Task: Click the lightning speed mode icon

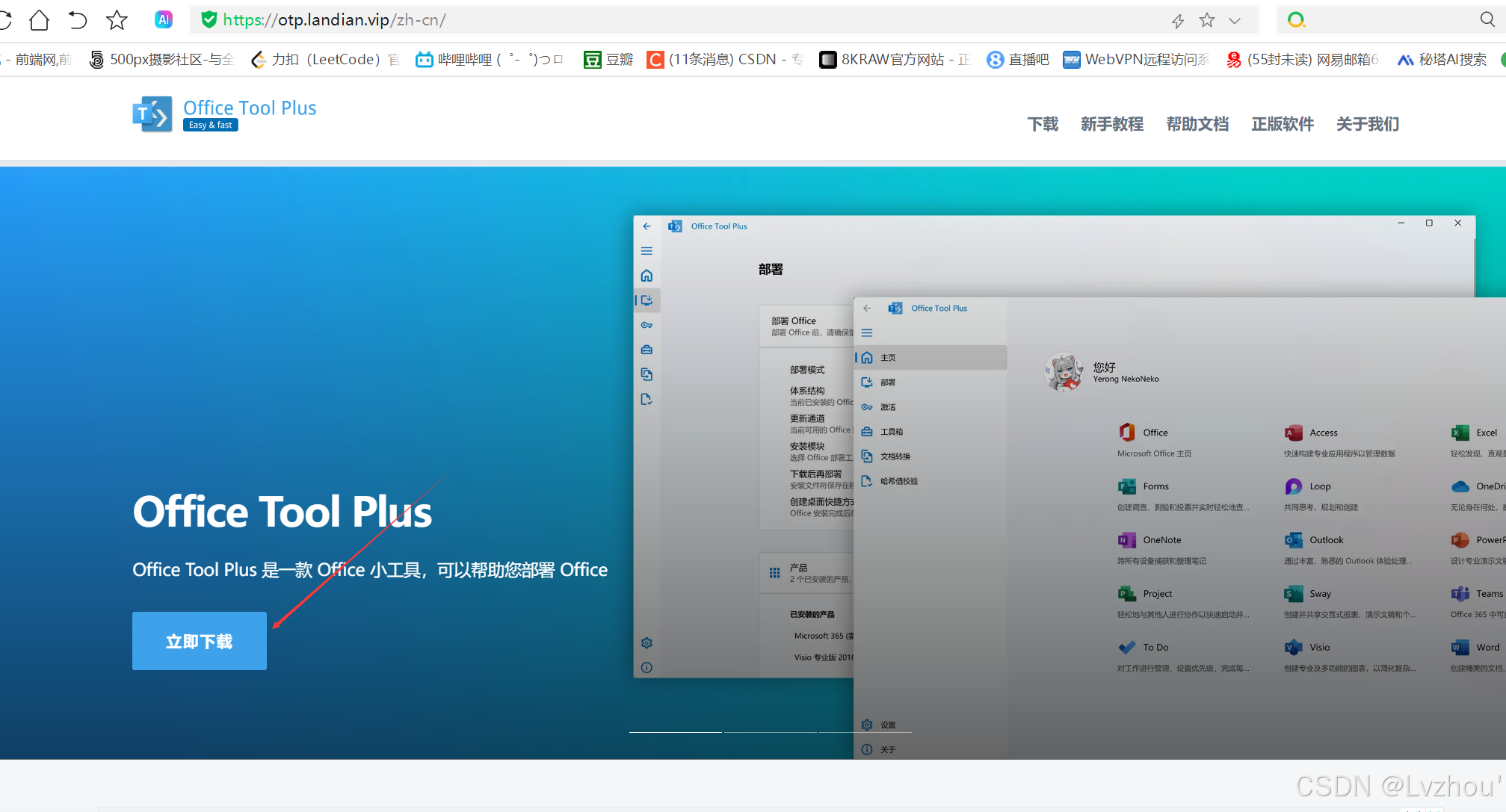Action: [x=1178, y=21]
